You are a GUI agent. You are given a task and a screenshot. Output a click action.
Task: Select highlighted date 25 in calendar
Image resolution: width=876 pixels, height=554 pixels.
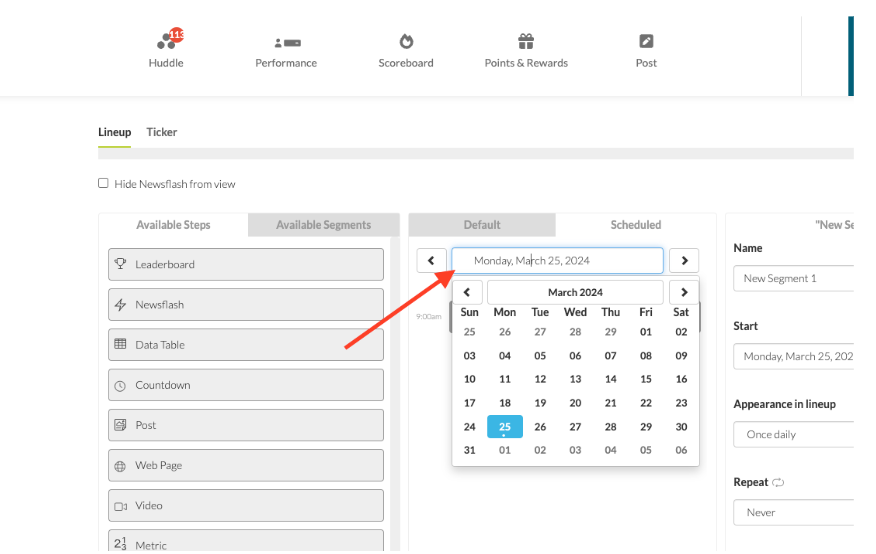(x=505, y=427)
